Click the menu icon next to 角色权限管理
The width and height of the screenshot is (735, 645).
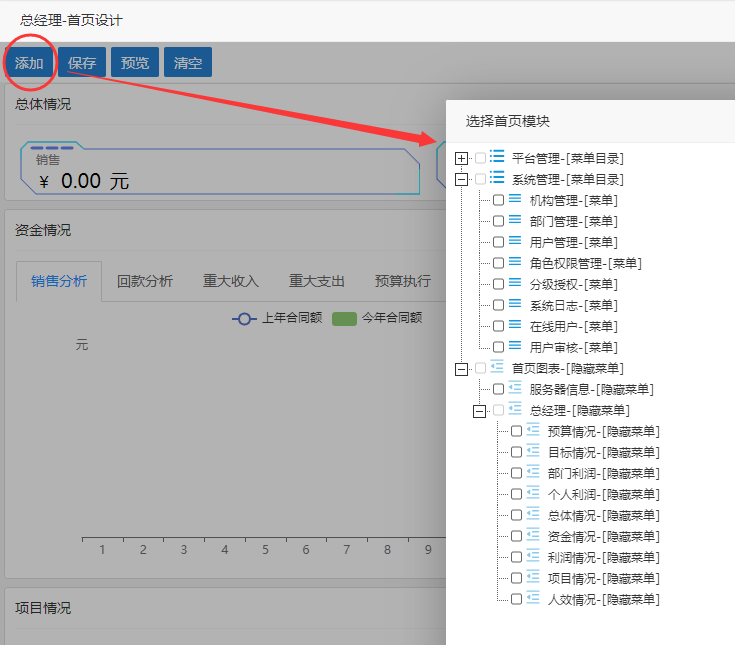point(515,262)
